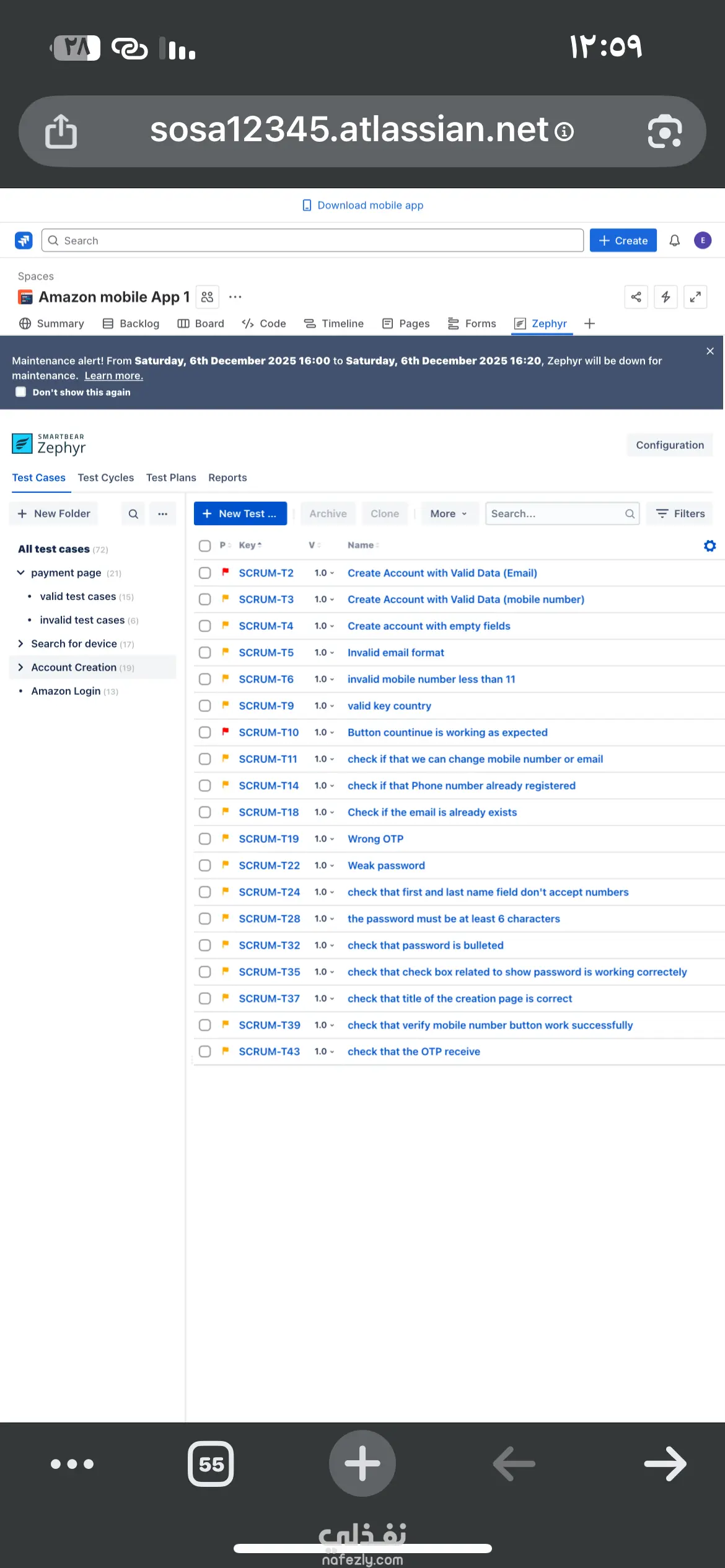Check the SCRUM-T5 row checkbox
The image size is (725, 1568).
(x=204, y=653)
